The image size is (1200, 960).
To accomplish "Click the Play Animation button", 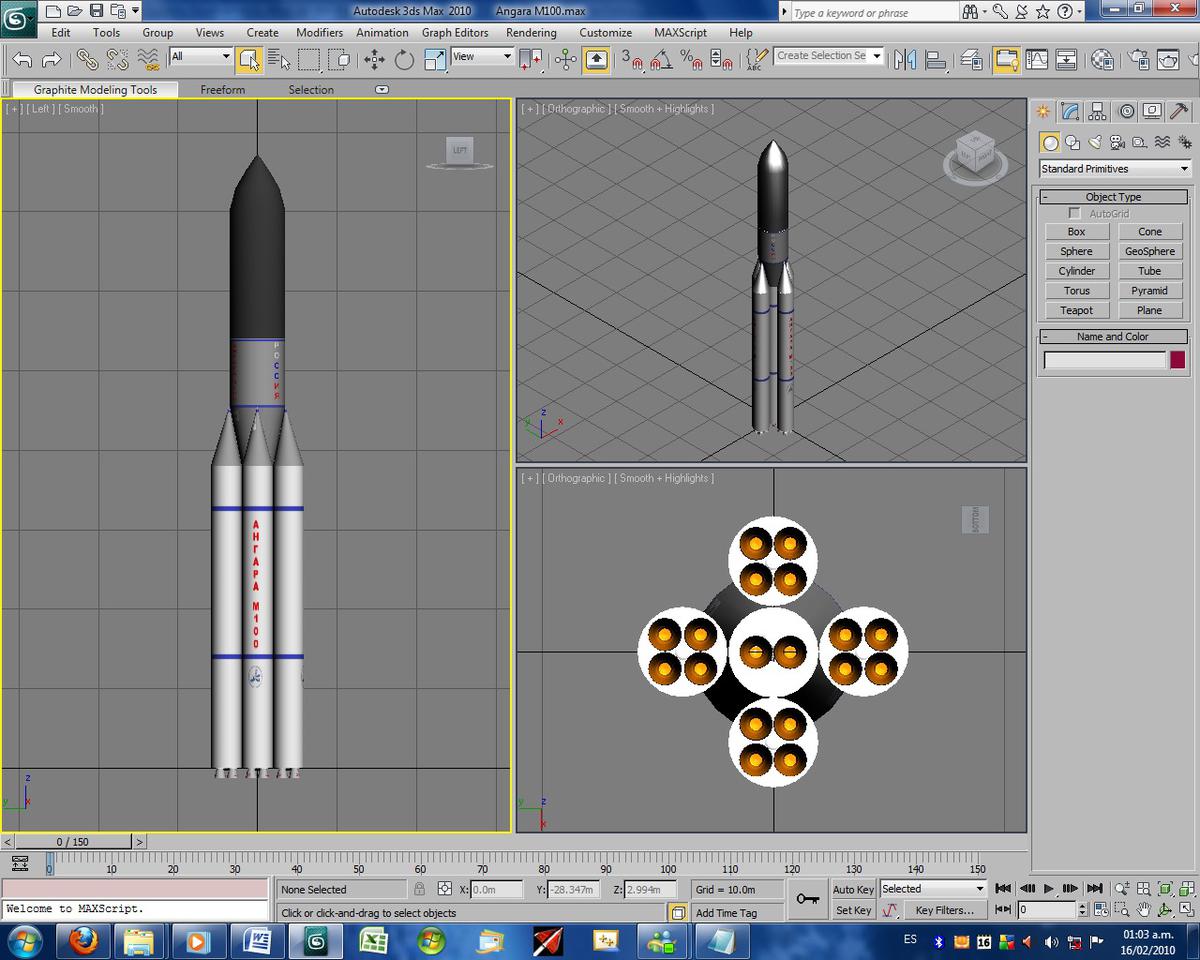I will pyautogui.click(x=1049, y=888).
